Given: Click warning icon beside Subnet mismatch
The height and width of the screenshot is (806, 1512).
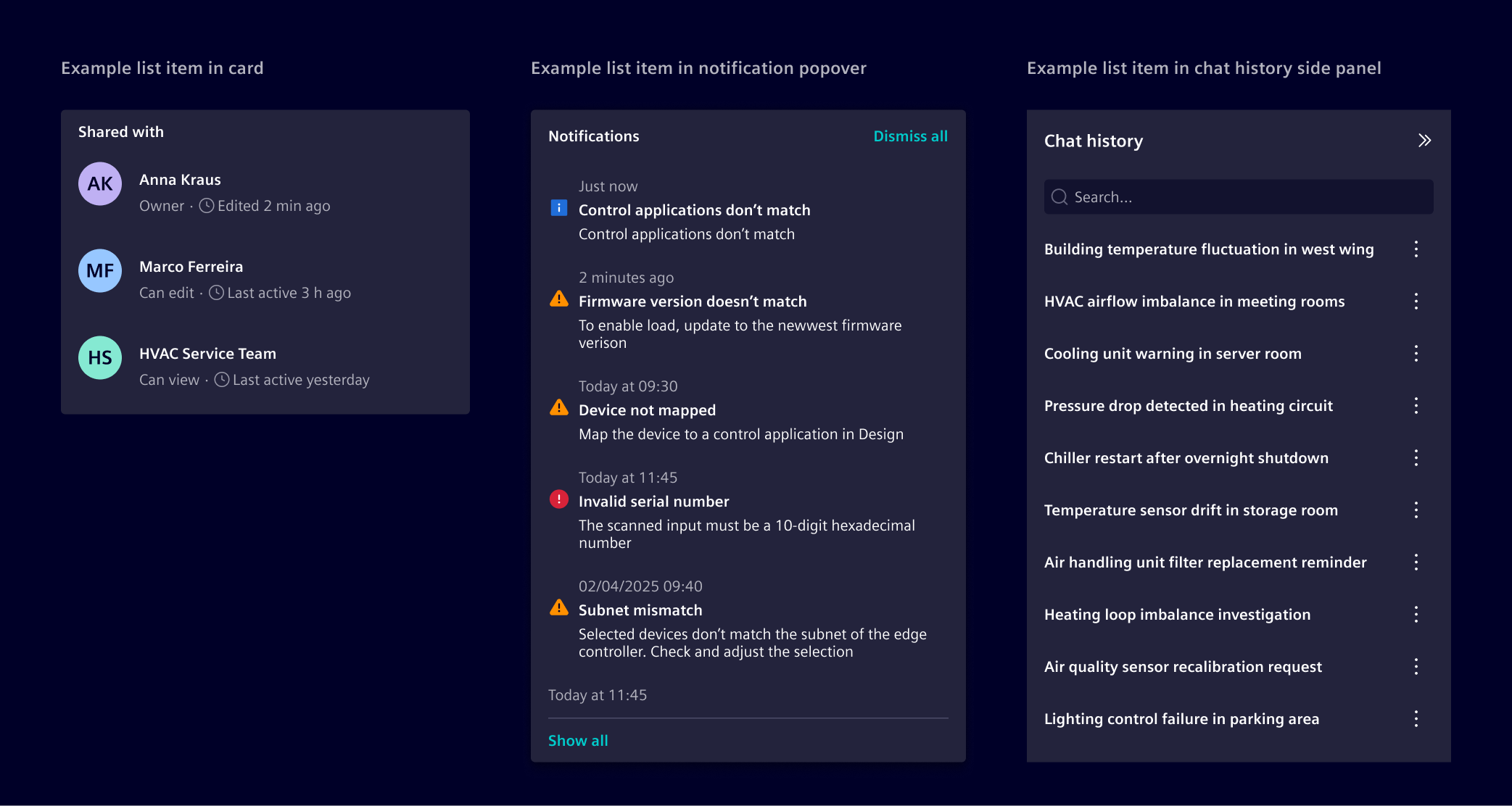Looking at the screenshot, I should click(559, 607).
